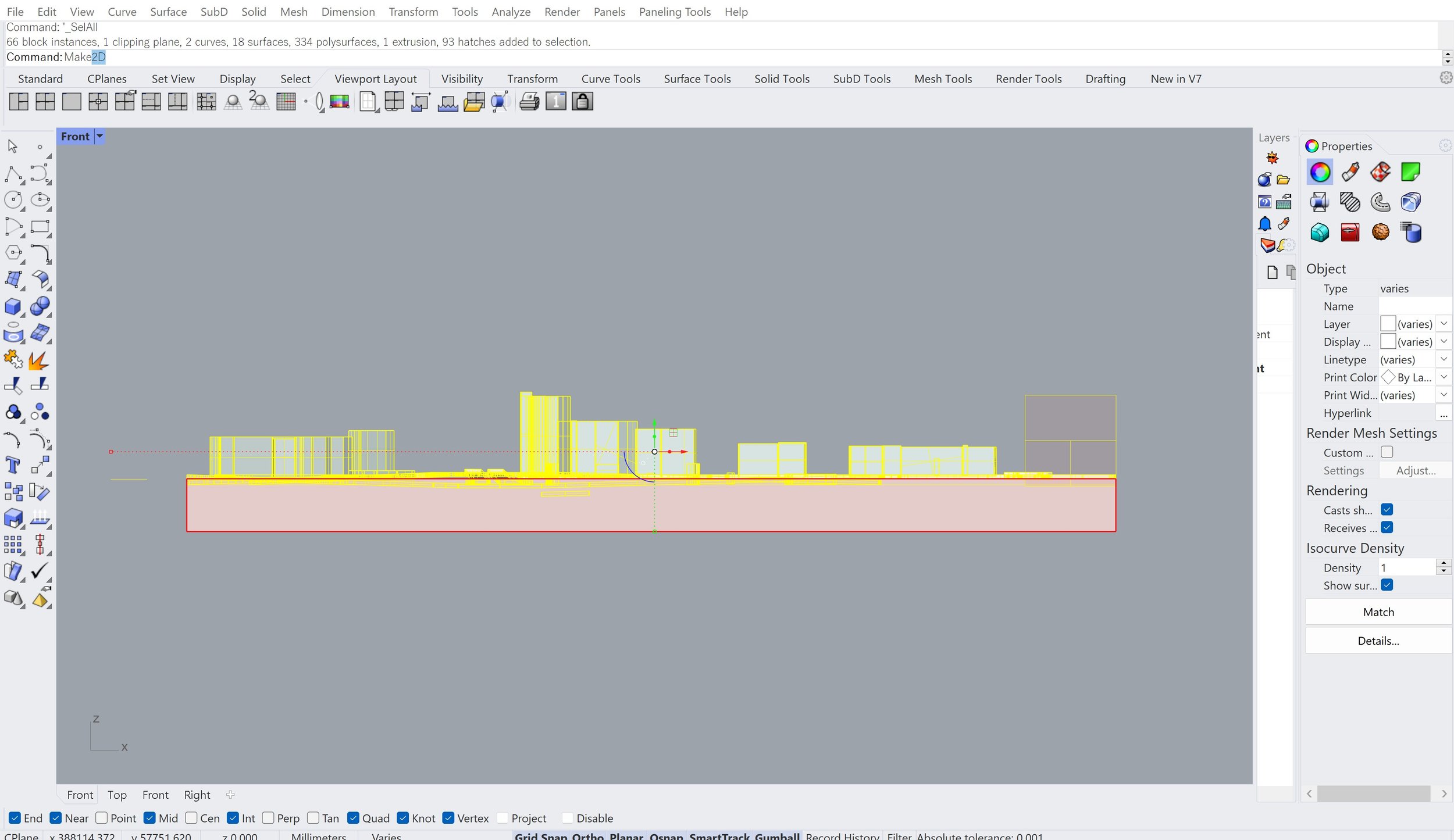Click the lock icon in Viewport Layout toolbar

click(582, 102)
